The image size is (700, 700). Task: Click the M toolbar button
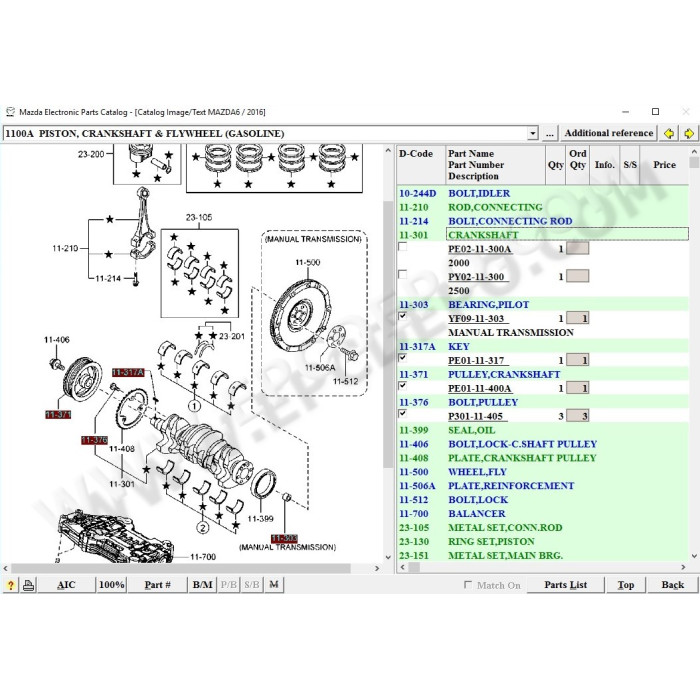pos(274,585)
